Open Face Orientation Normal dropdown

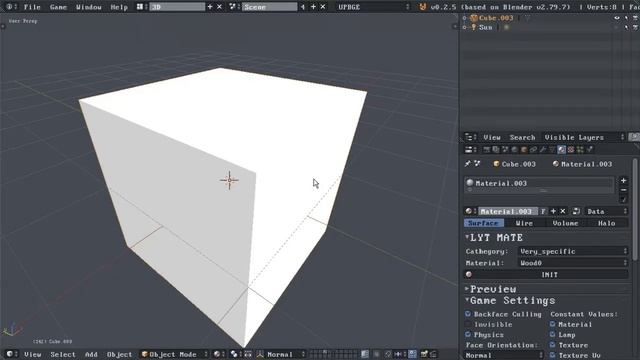(504, 355)
